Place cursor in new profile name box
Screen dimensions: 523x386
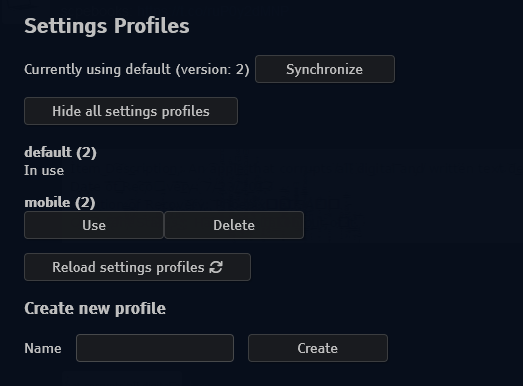[x=155, y=348]
